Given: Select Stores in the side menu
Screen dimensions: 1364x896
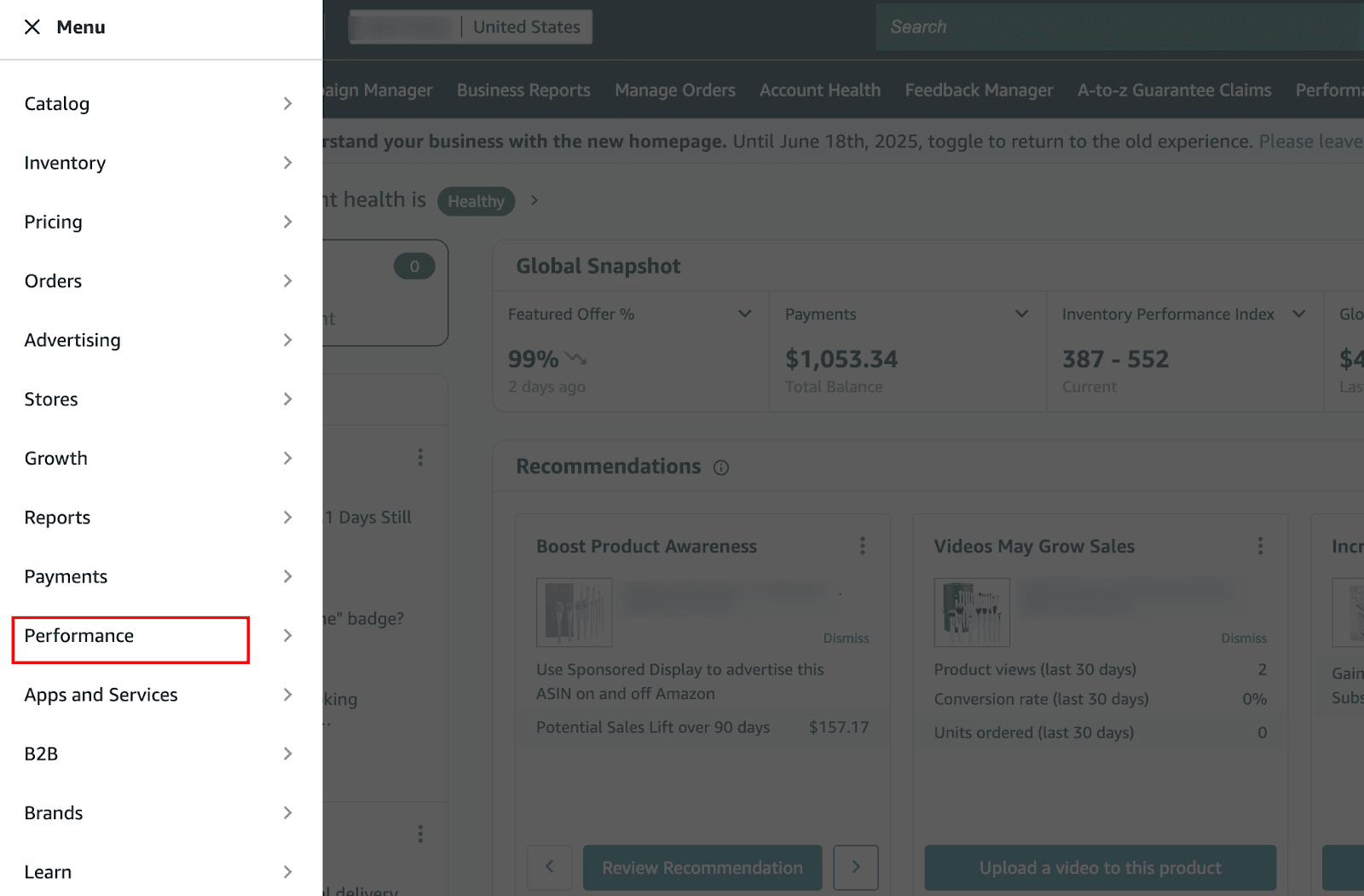Looking at the screenshot, I should tap(51, 399).
